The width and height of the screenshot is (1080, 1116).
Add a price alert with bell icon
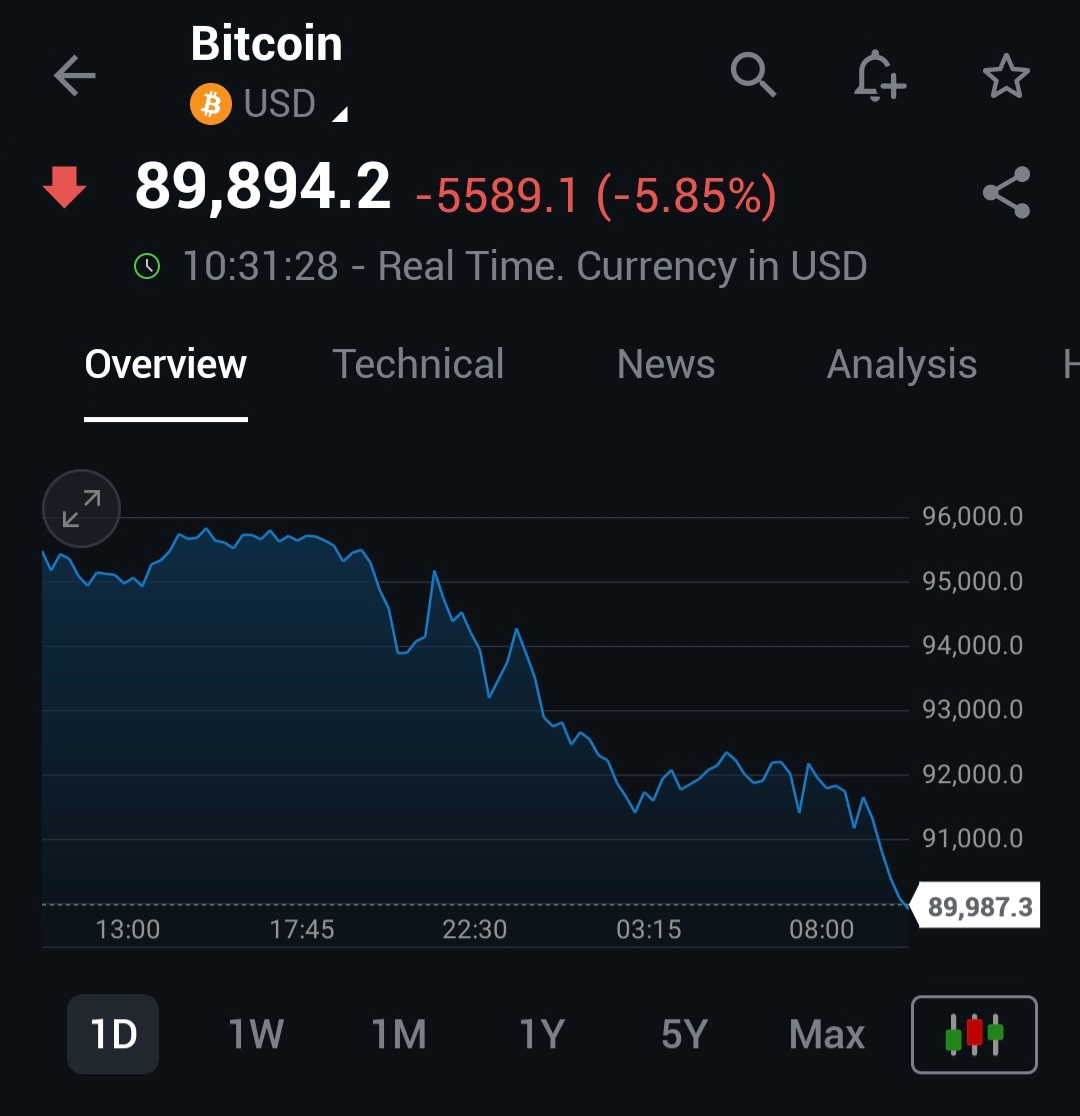879,76
